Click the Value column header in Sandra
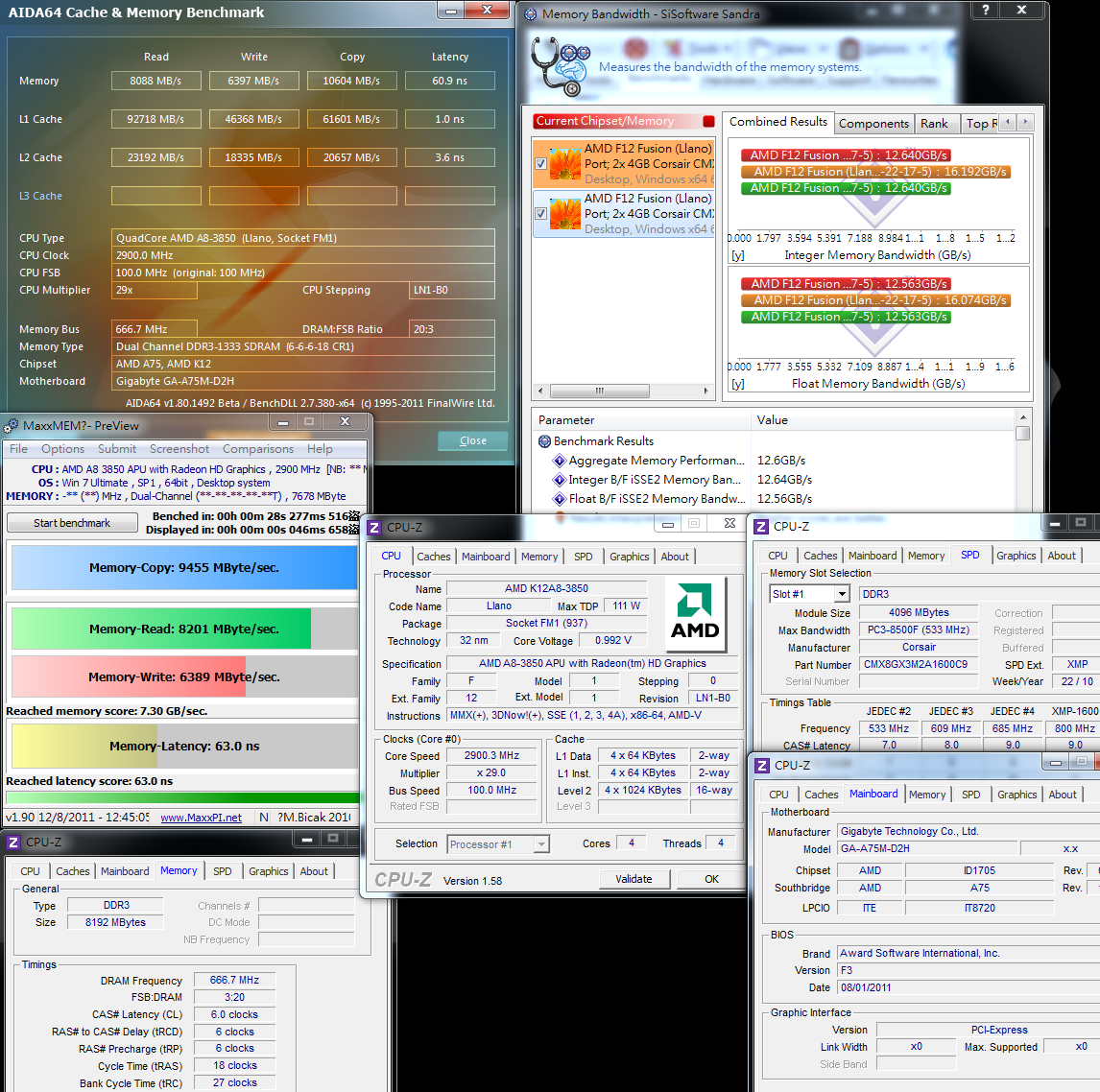The image size is (1100, 1092). [882, 420]
